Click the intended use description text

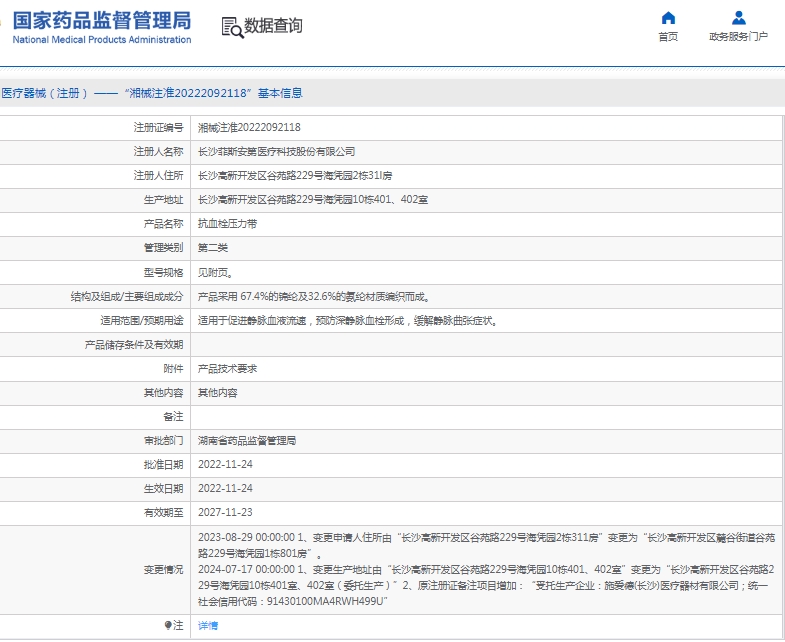(x=348, y=320)
